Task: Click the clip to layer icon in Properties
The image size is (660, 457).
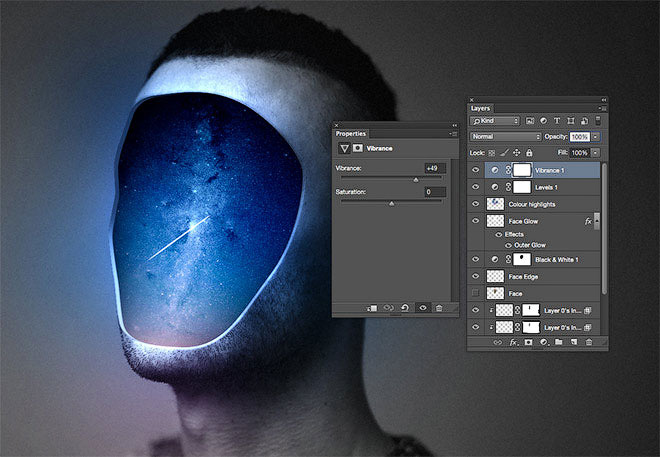Action: coord(371,308)
